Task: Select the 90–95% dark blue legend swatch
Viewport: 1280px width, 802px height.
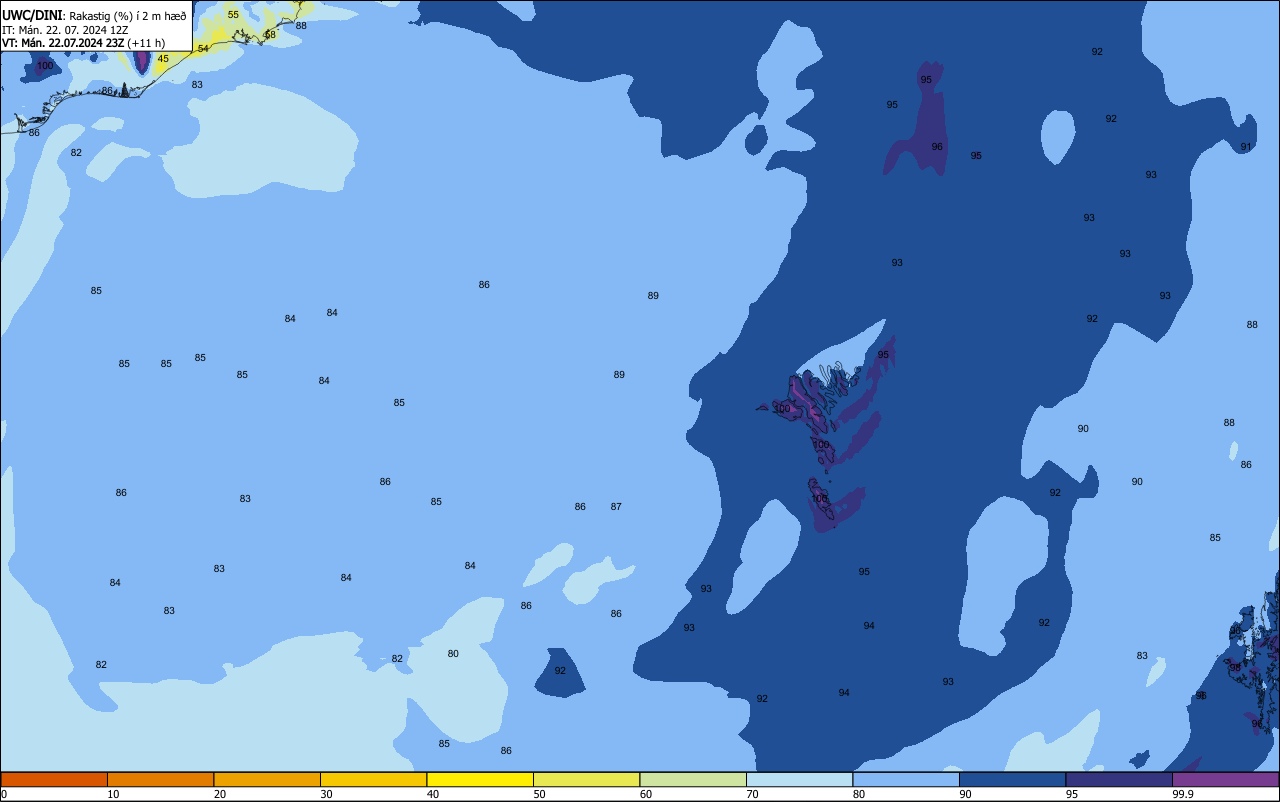Action: [1012, 779]
